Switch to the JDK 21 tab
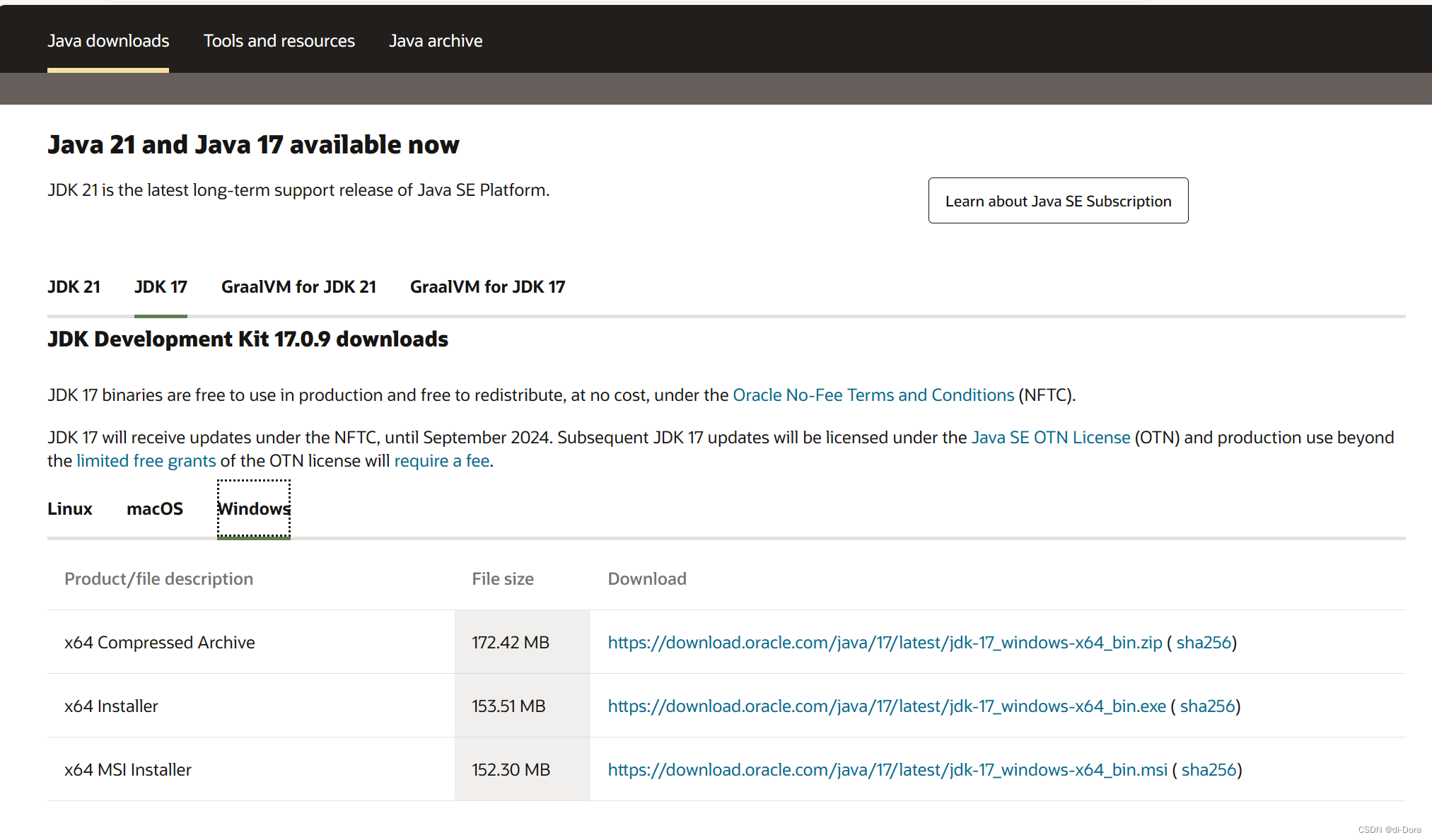1432x840 pixels. [74, 287]
